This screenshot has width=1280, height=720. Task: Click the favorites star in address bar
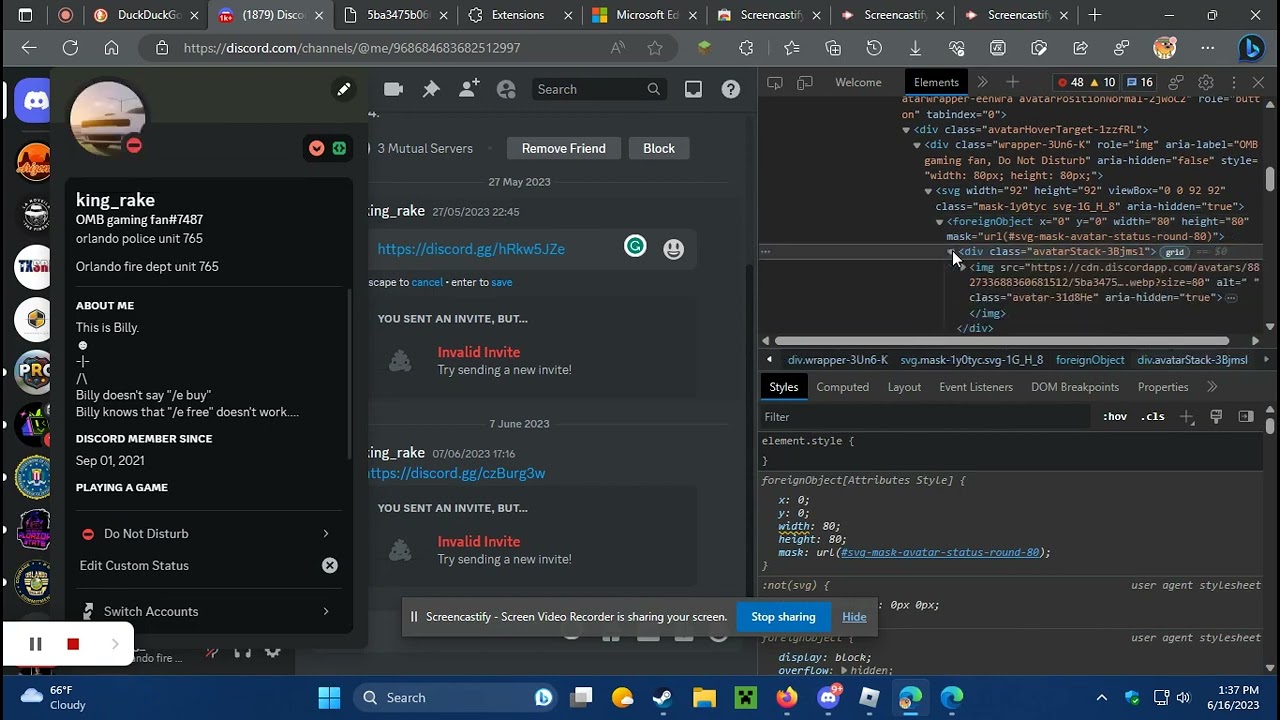point(655,48)
